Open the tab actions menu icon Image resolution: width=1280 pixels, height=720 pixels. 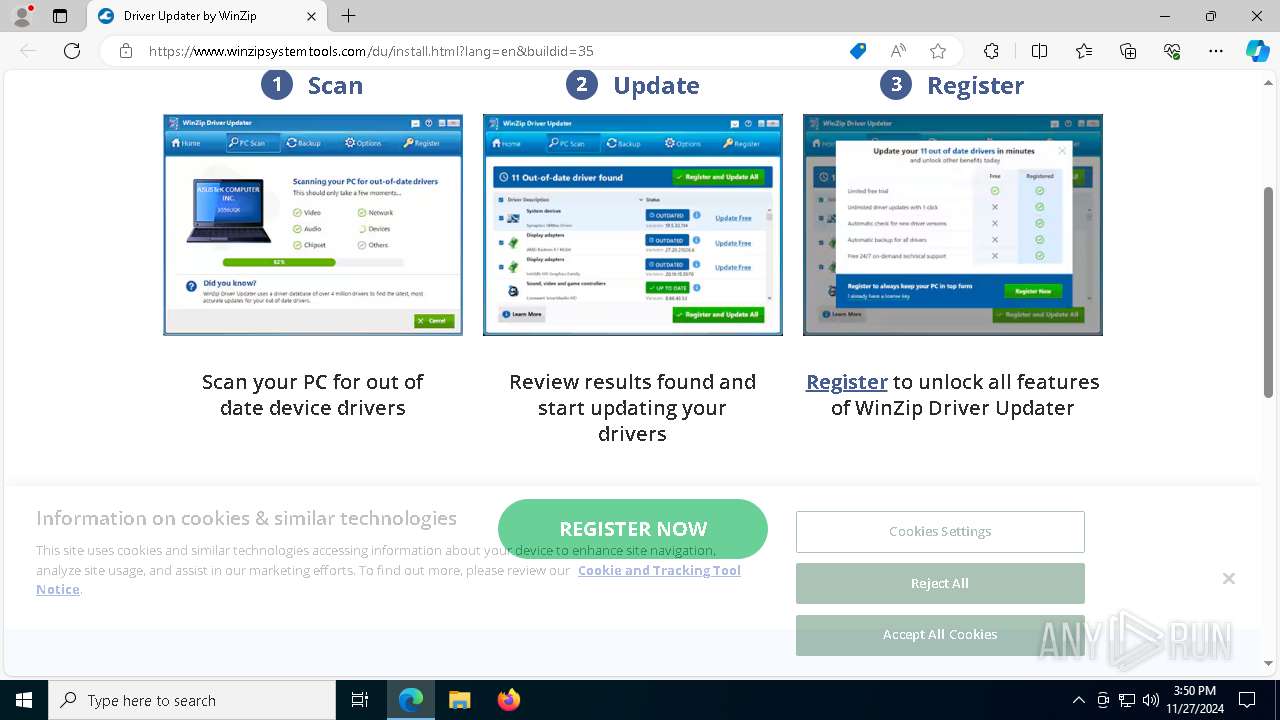pyautogui.click(x=60, y=16)
